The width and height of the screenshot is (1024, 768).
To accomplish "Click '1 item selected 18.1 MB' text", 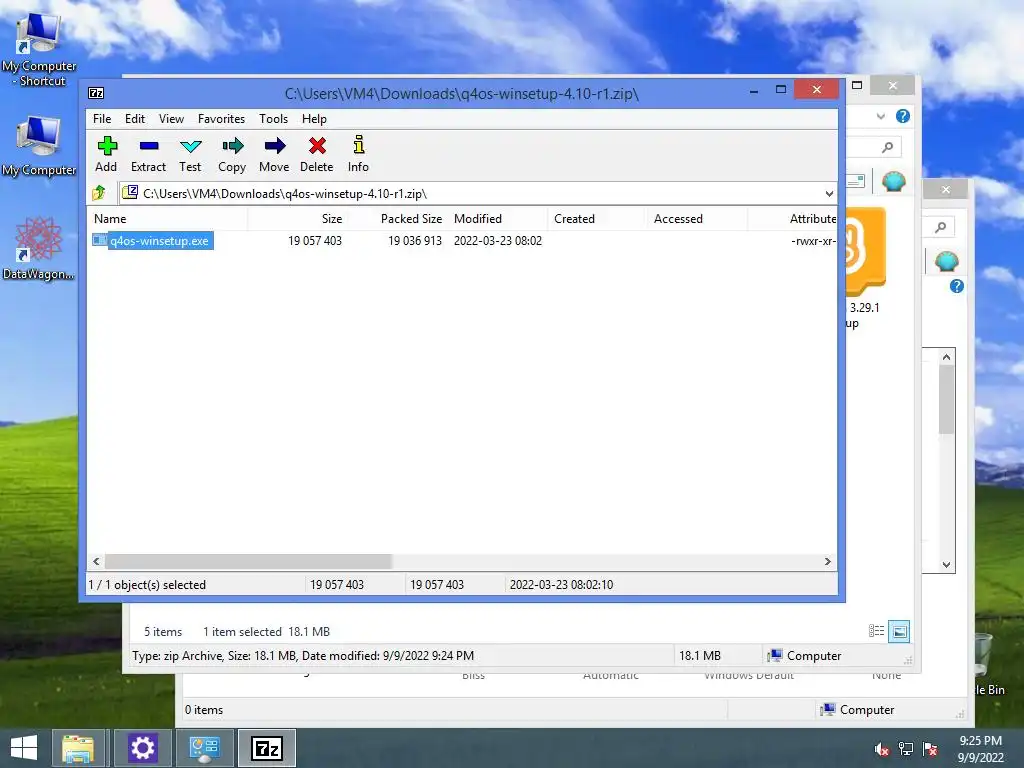I will [x=266, y=632].
